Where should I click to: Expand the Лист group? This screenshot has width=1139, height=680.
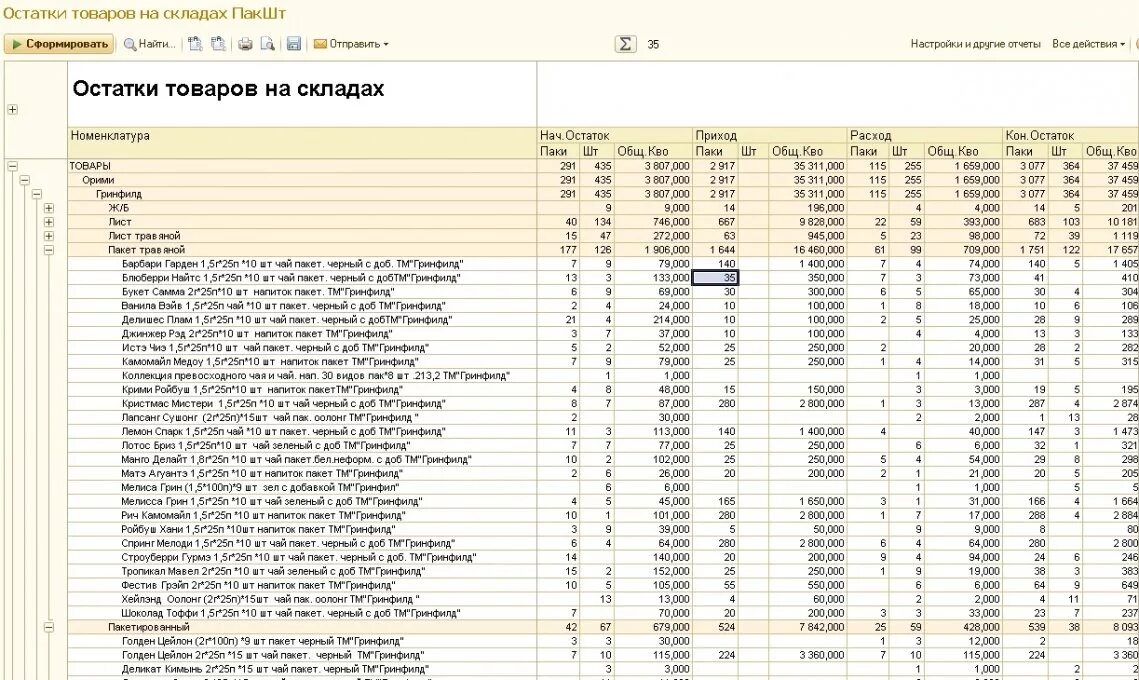[x=49, y=222]
